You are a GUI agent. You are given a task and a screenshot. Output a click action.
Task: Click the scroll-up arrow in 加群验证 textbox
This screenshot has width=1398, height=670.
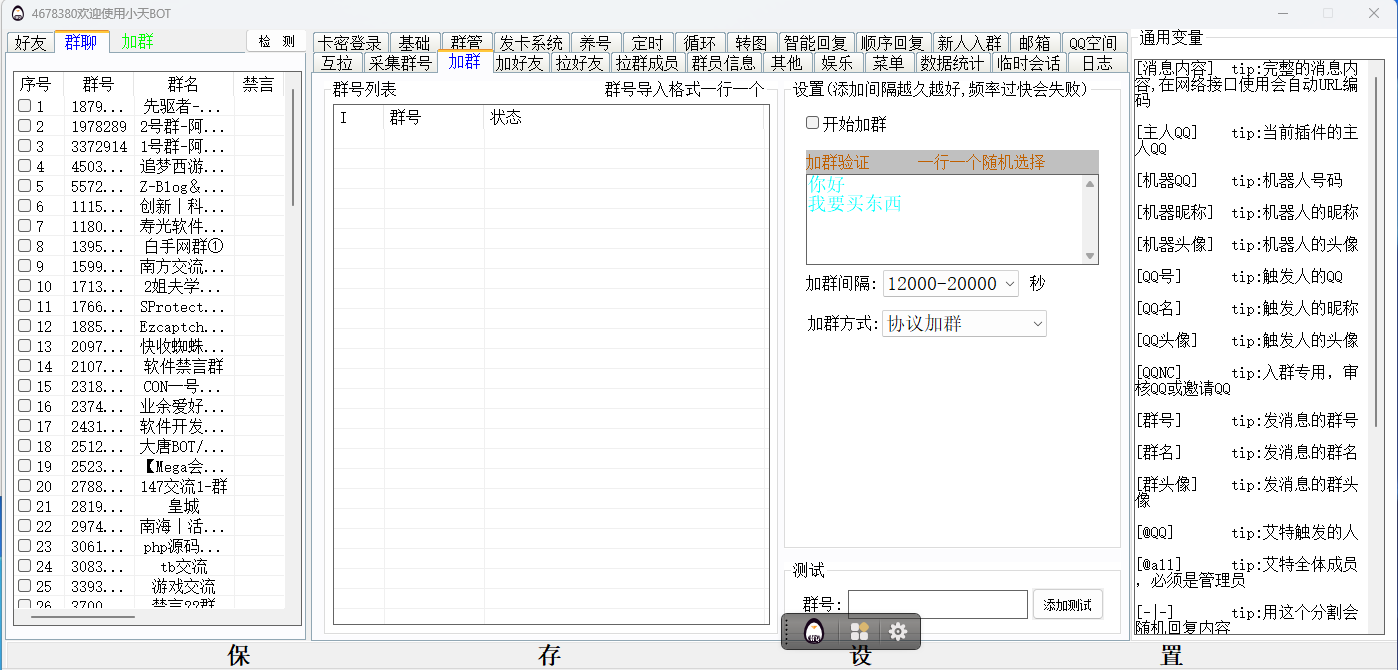pos(1090,184)
